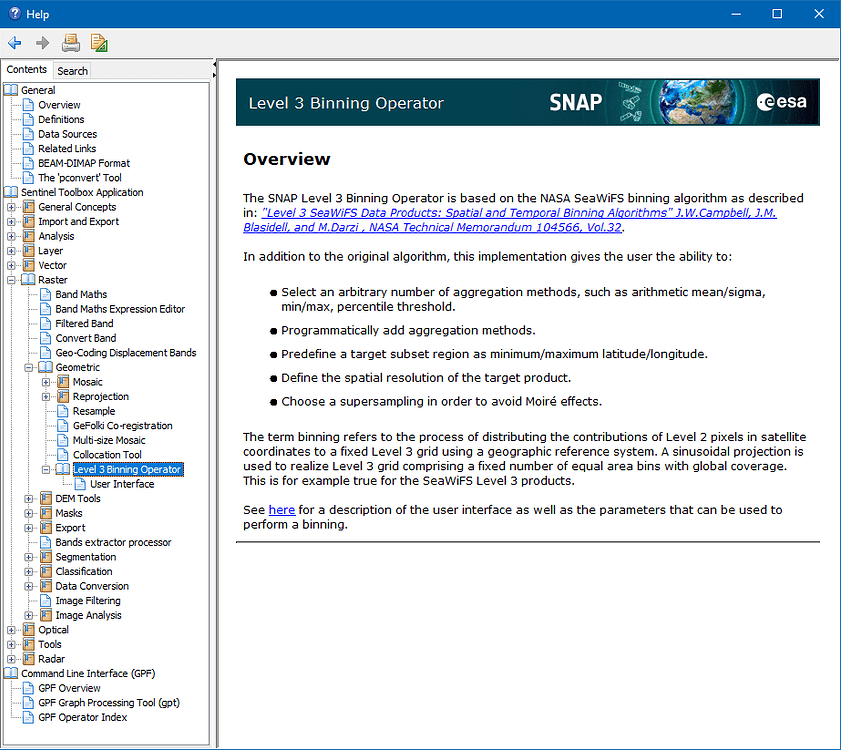Select Band Maths Expression Editor topic
The image size is (841, 750).
click(x=120, y=309)
